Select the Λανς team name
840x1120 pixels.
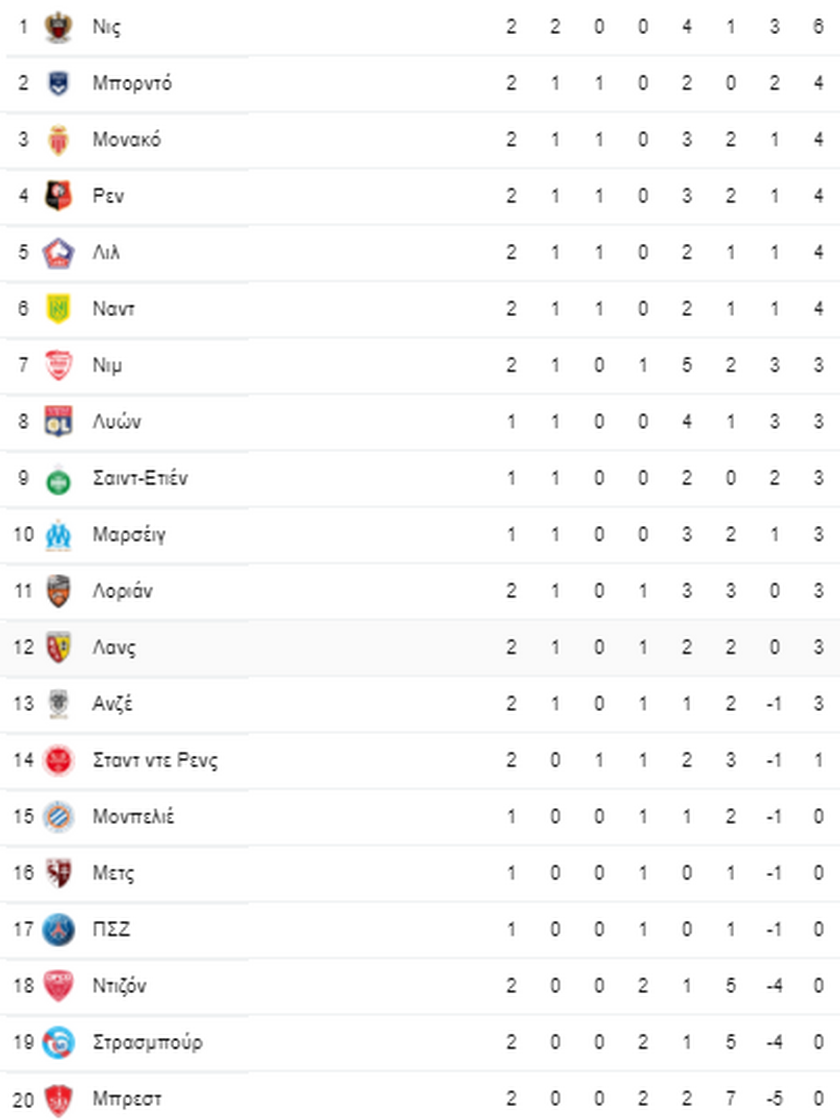pyautogui.click(x=114, y=648)
